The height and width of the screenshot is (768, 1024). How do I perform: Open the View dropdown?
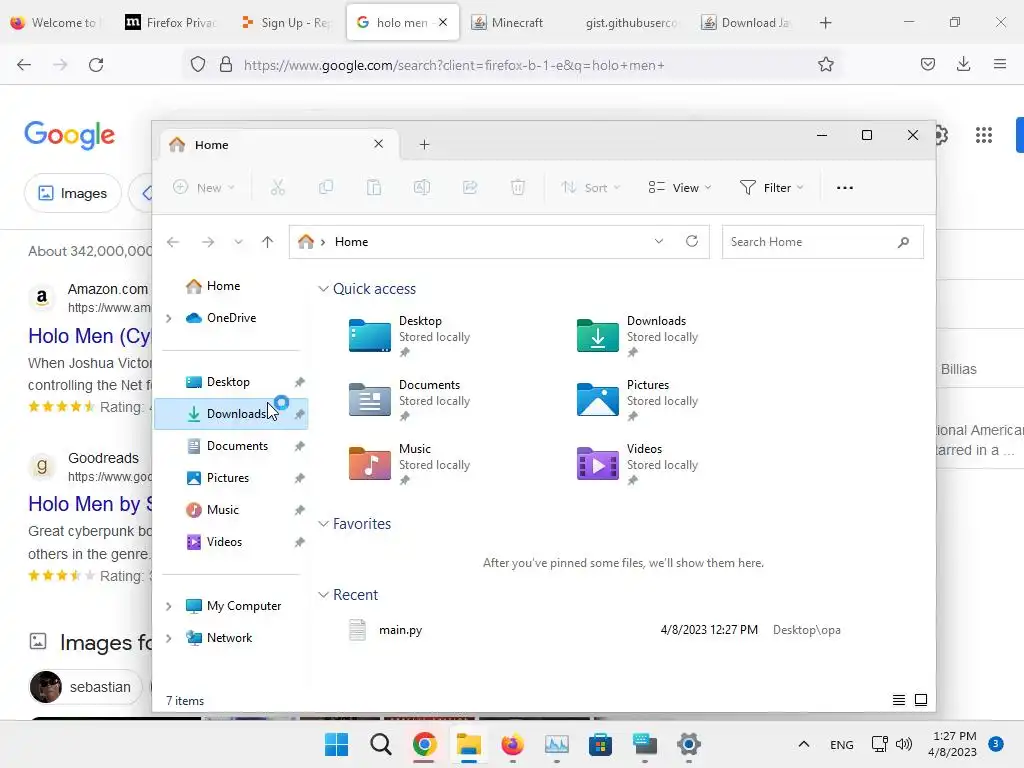click(680, 187)
